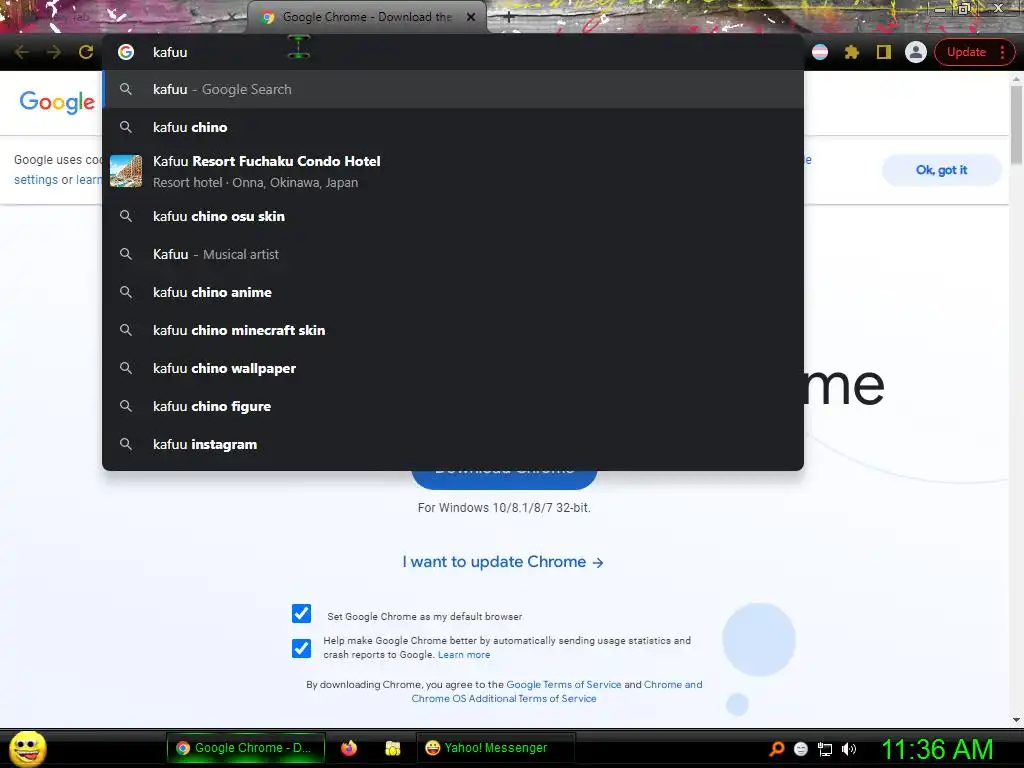Open a new tab with plus button
Viewport: 1024px width, 768px height.
pos(509,17)
